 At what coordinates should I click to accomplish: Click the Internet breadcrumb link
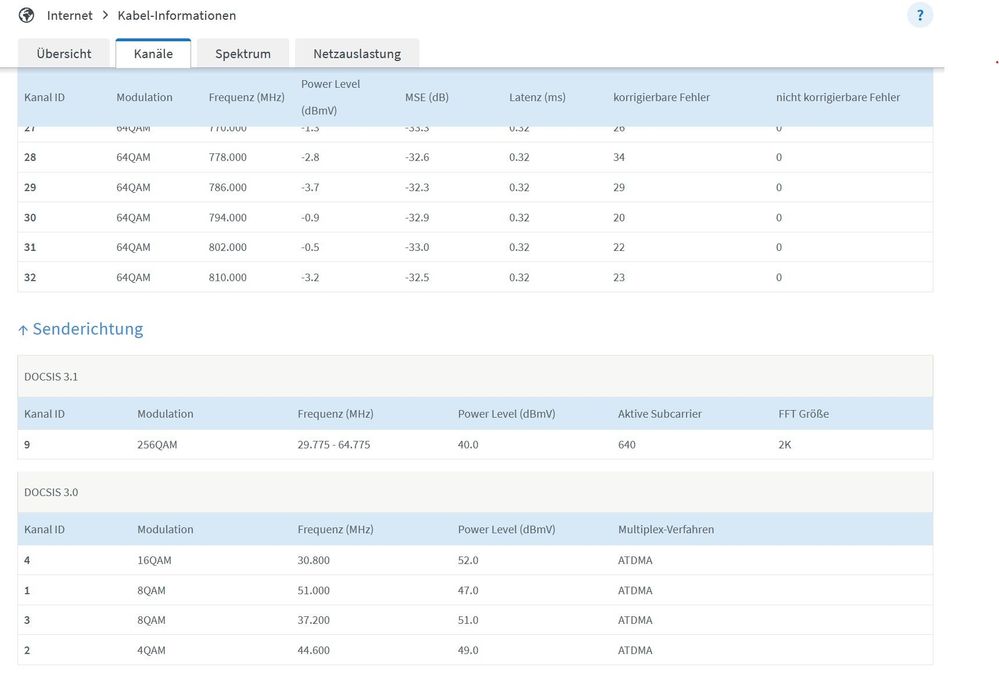click(x=69, y=15)
